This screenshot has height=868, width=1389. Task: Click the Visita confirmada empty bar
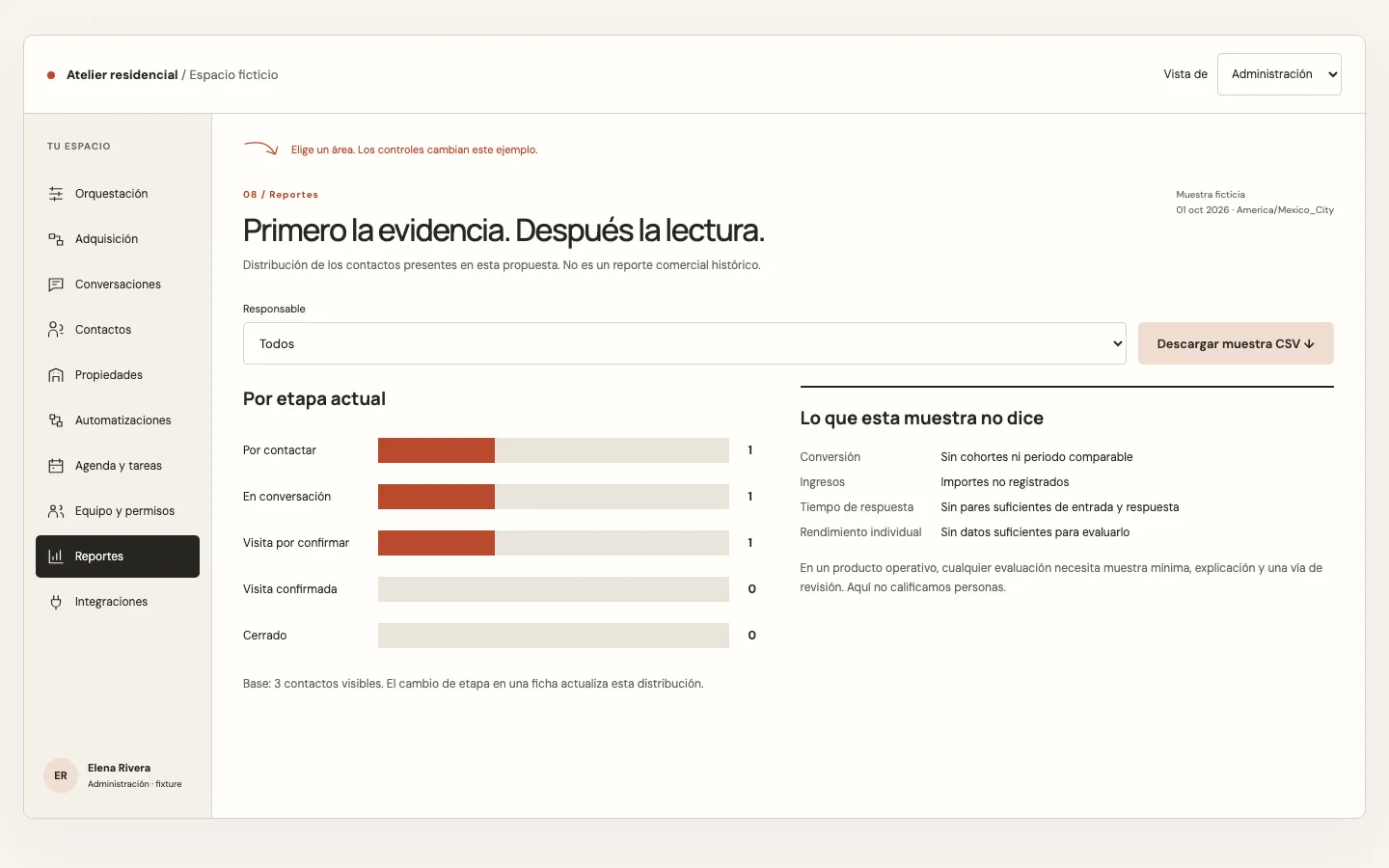coord(554,589)
